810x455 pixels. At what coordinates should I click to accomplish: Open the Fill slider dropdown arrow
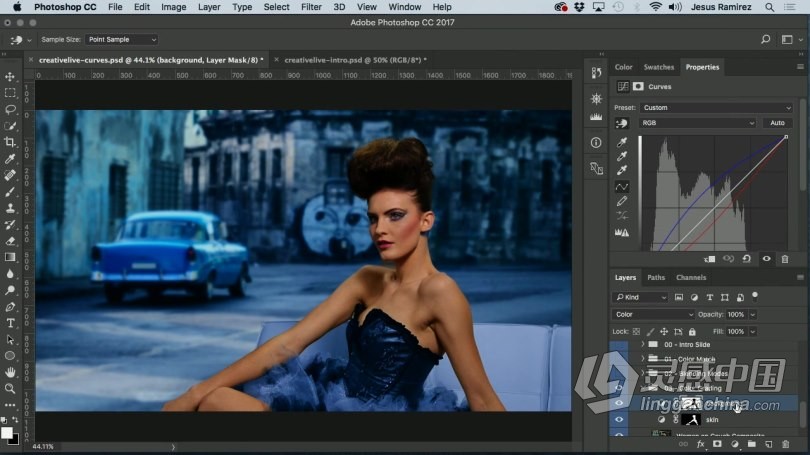(x=753, y=332)
